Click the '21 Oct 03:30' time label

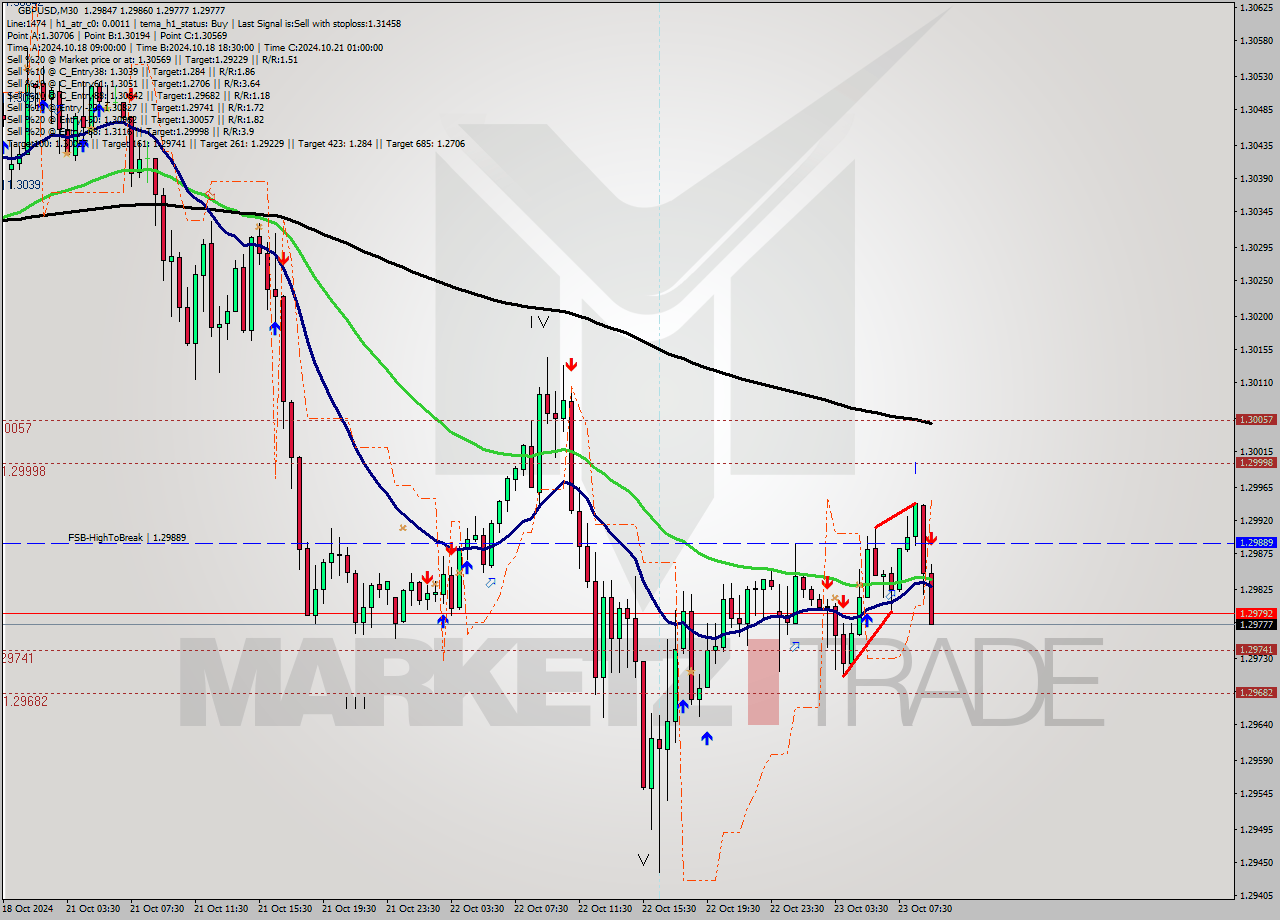pyautogui.click(x=93, y=909)
